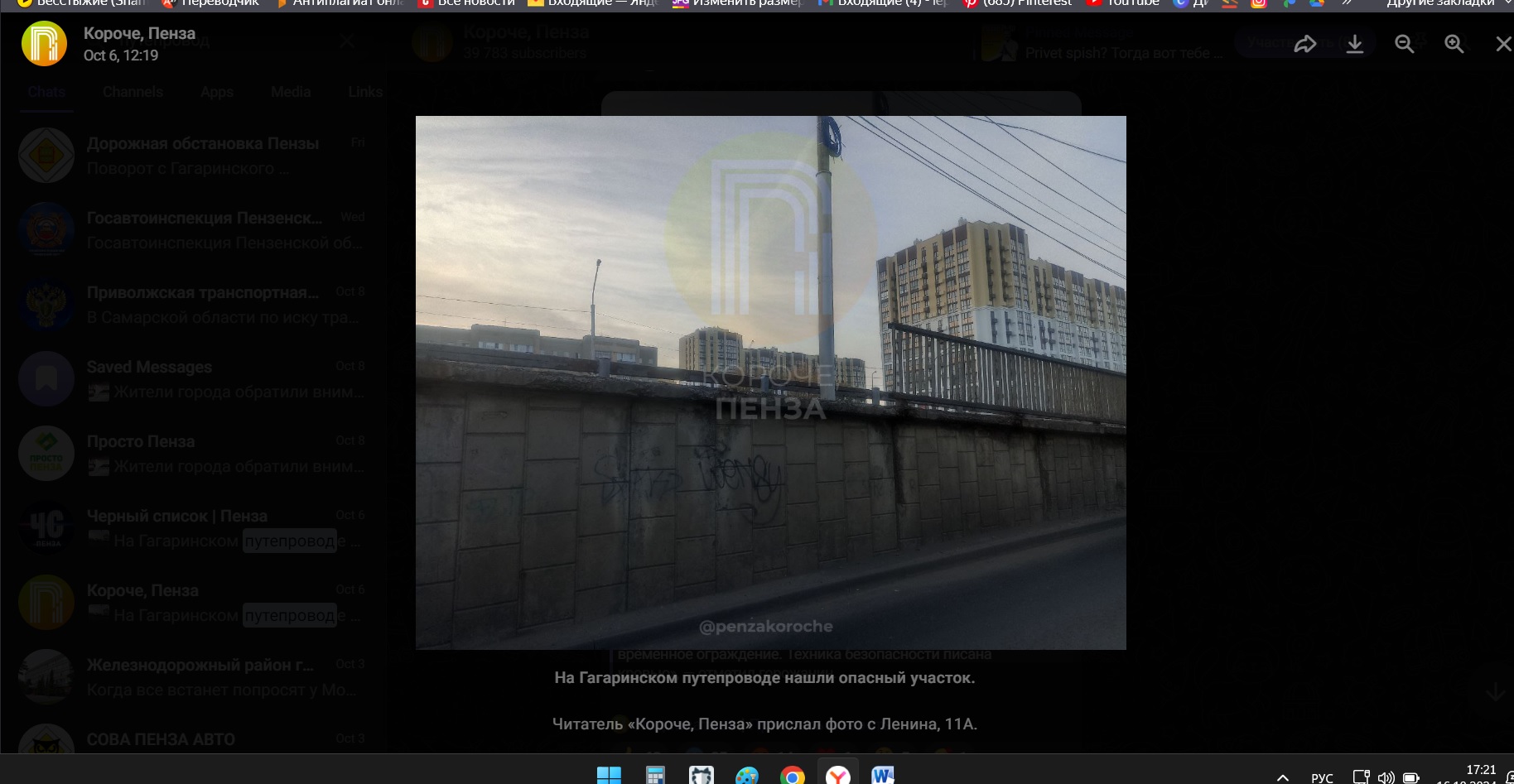Launch Calculator from the taskbar
This screenshot has height=784, width=1514.
point(655,775)
